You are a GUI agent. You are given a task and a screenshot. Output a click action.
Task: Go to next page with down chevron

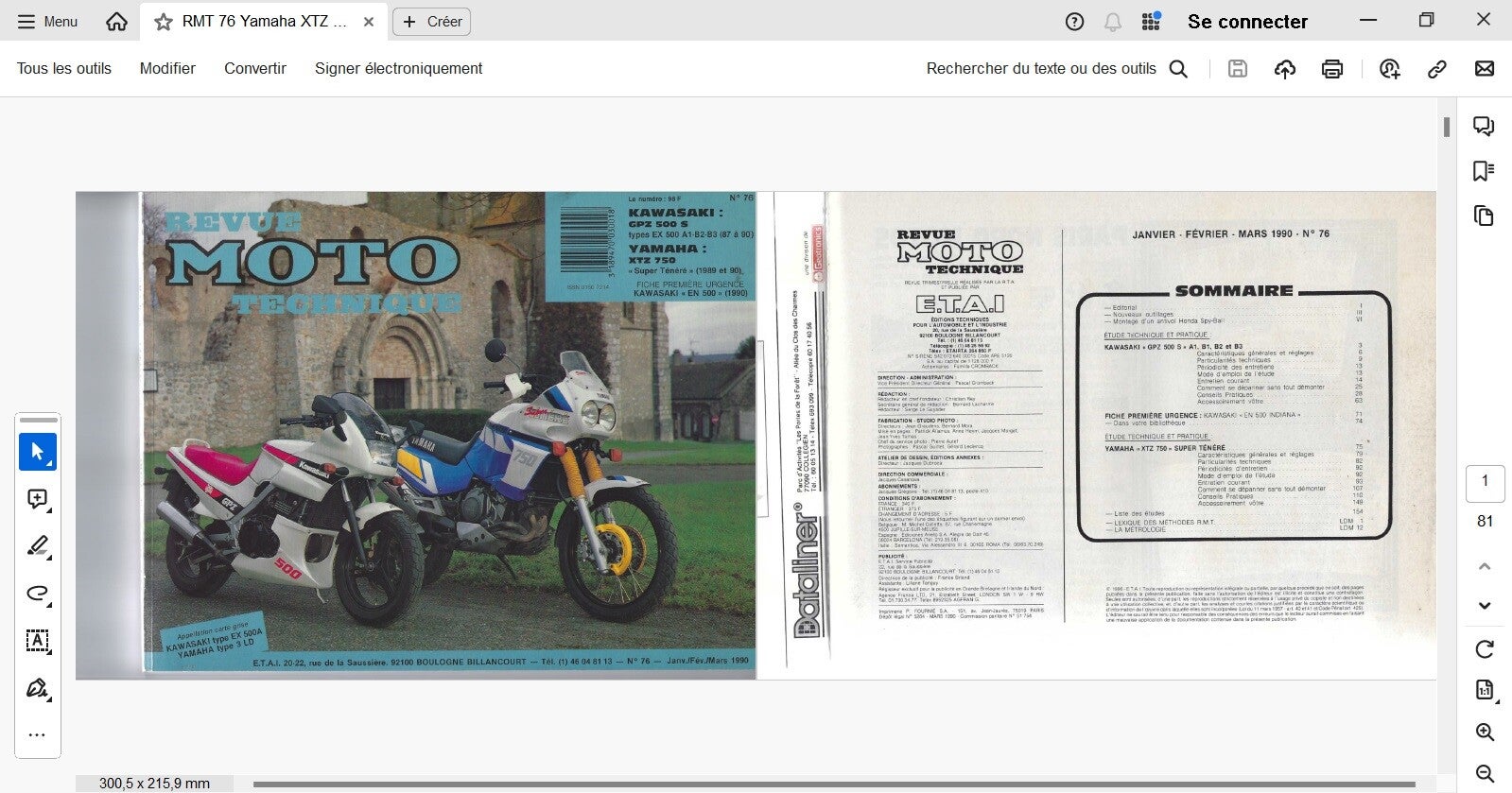1485,606
